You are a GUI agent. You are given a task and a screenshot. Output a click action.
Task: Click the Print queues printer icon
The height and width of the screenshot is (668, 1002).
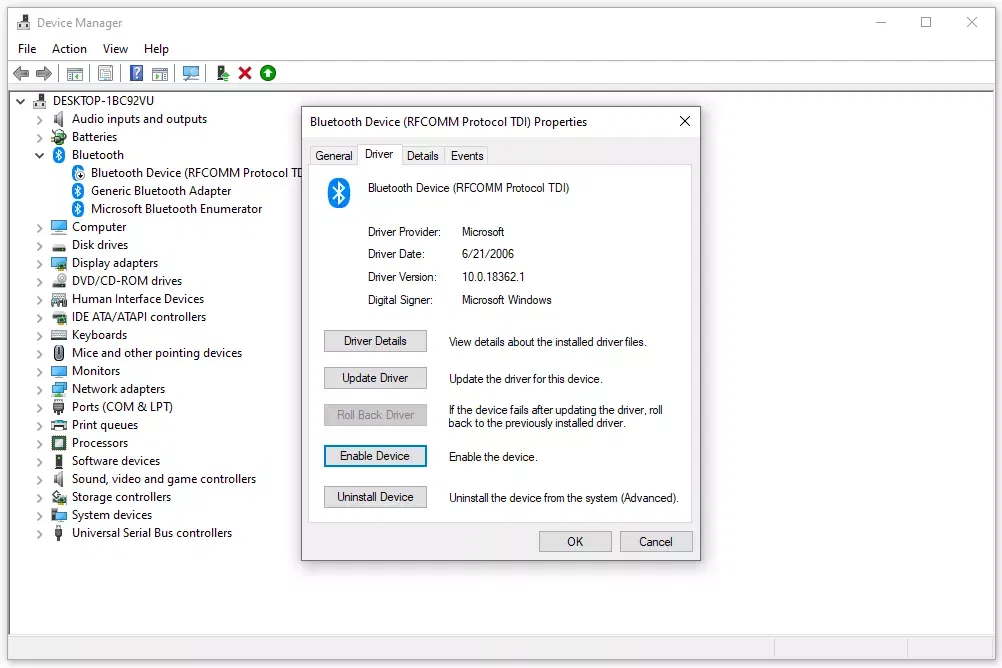(59, 425)
